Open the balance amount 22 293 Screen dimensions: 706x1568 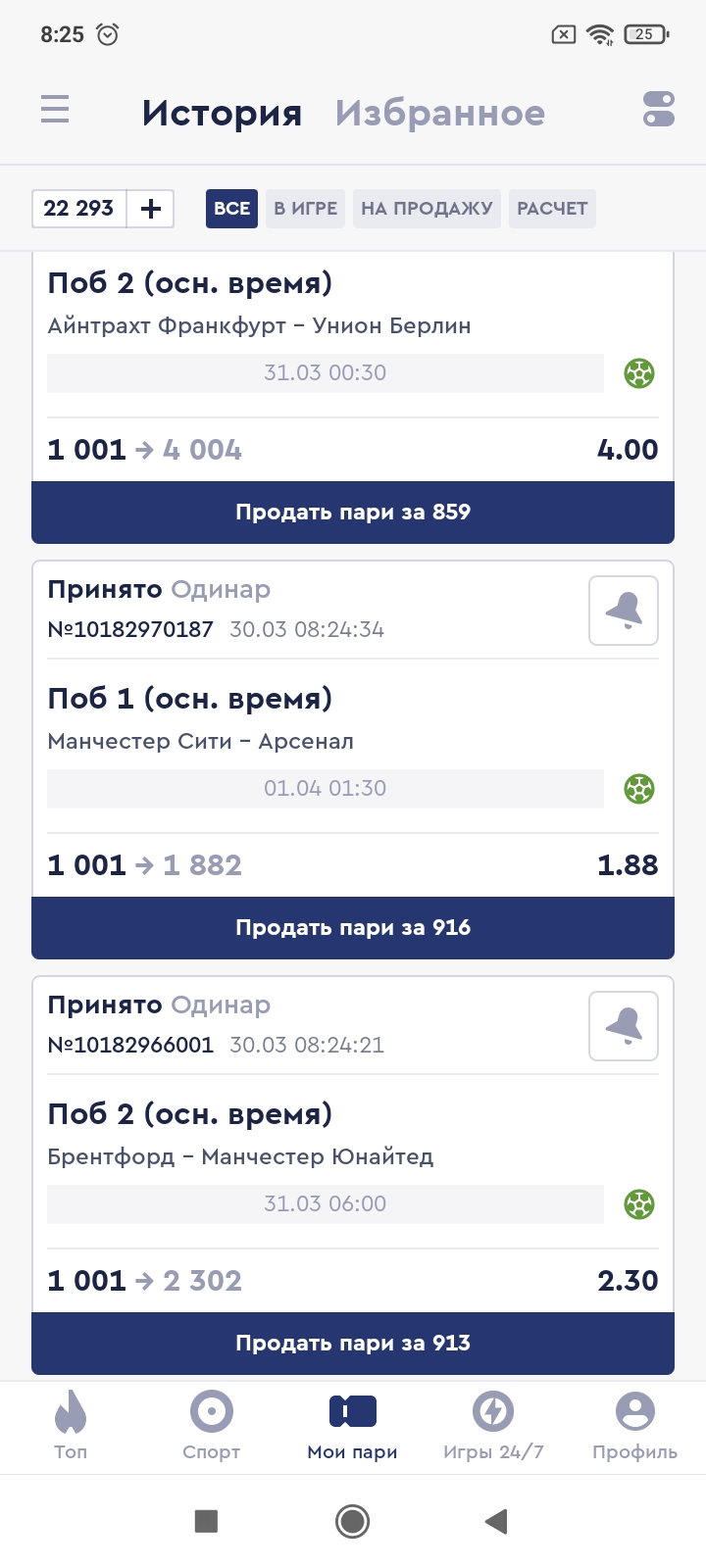[79, 209]
